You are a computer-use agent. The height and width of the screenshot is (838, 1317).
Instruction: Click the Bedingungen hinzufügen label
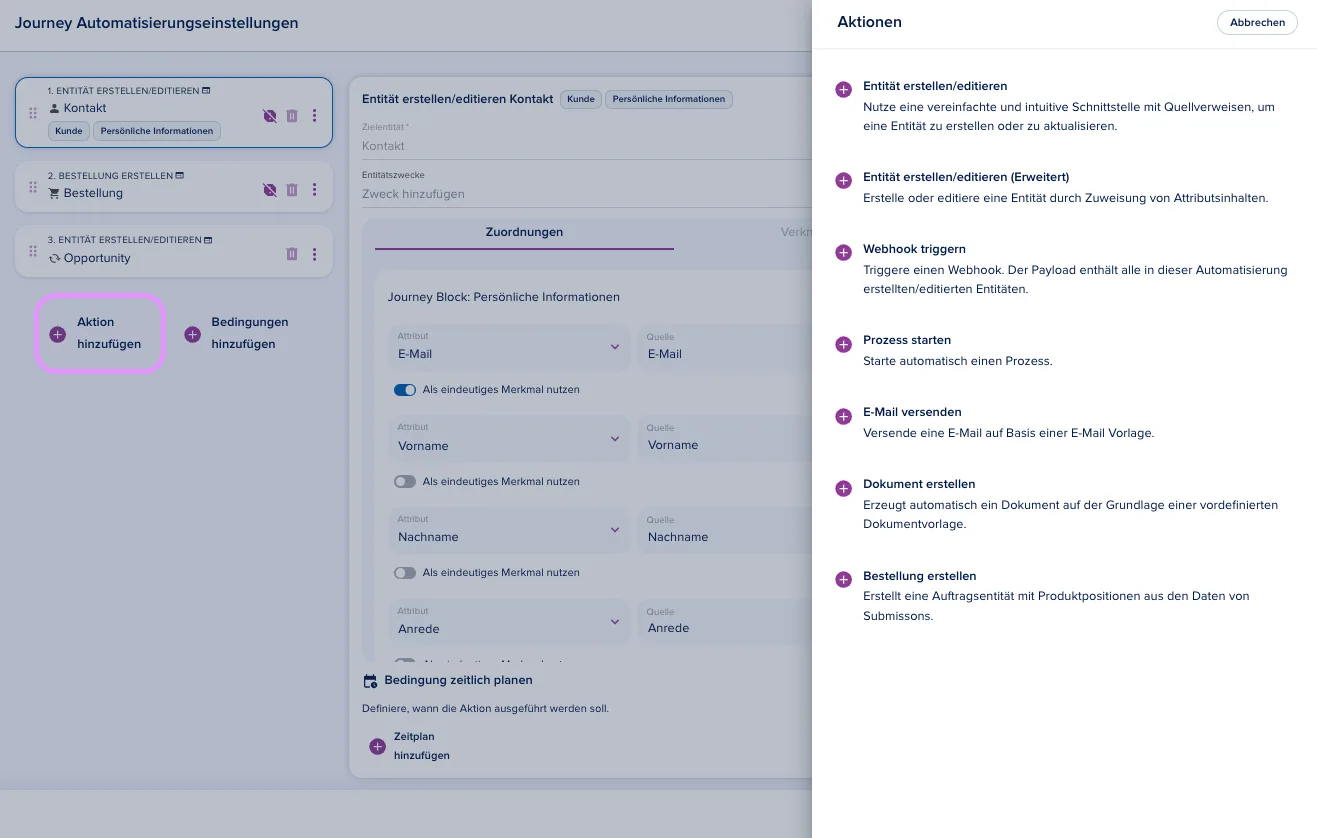250,333
